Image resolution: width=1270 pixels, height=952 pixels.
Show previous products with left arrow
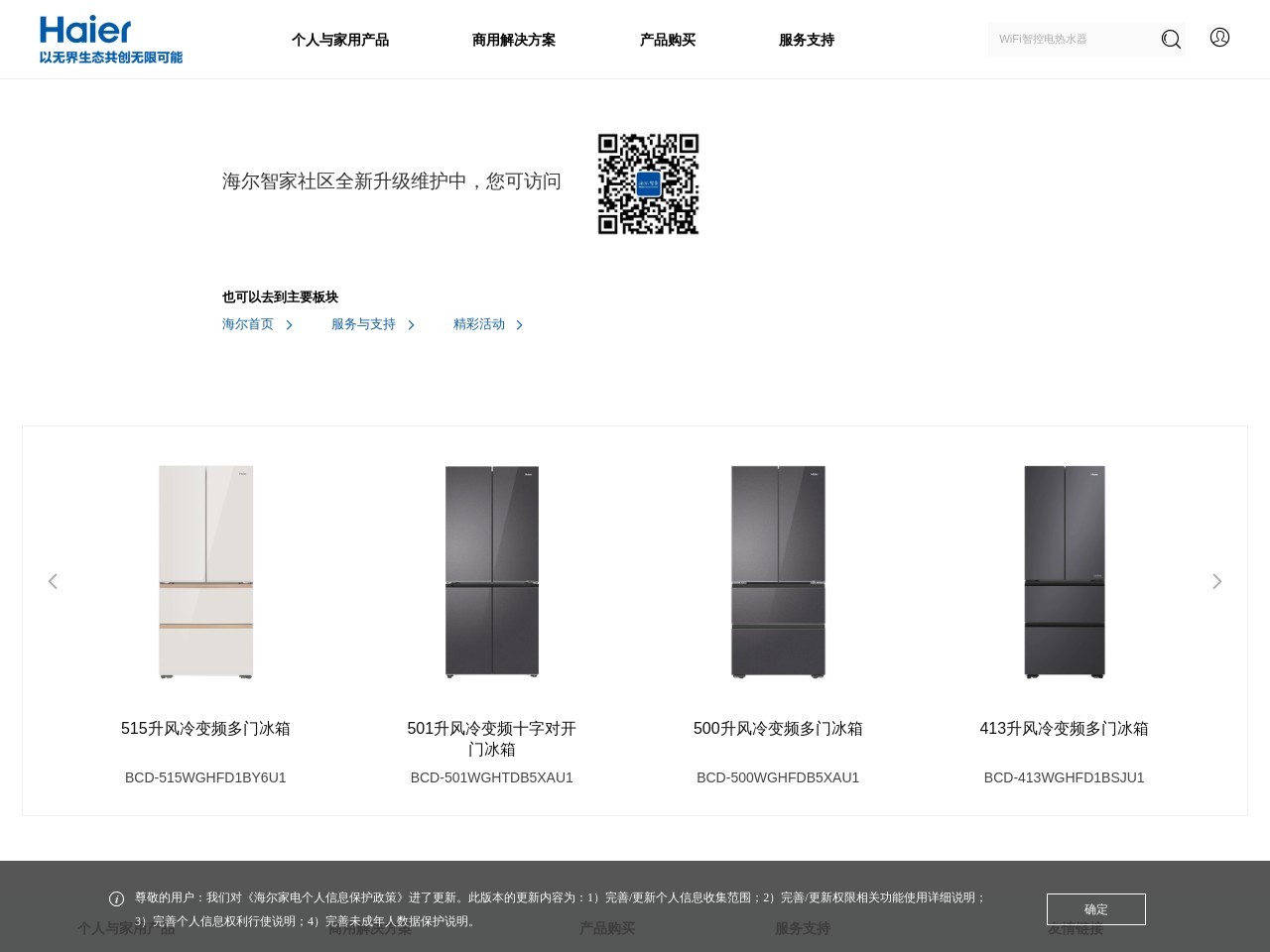pyautogui.click(x=53, y=581)
